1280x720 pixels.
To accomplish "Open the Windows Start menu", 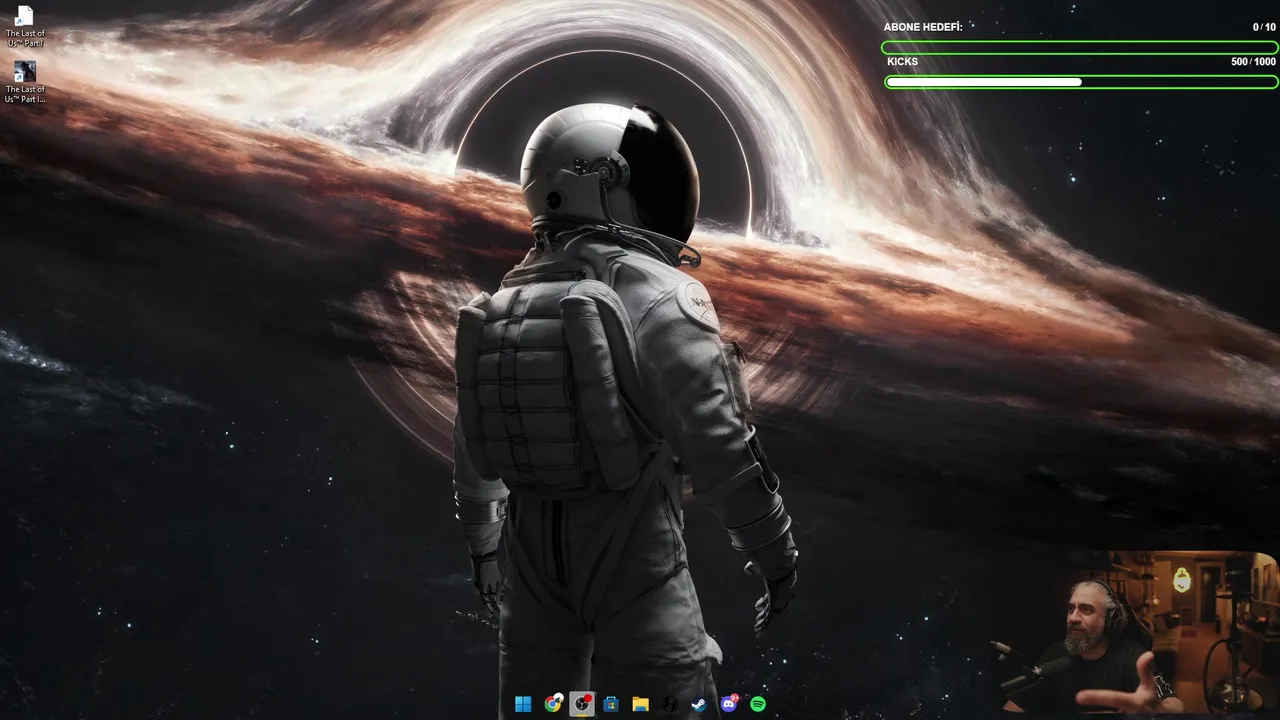I will coord(523,704).
